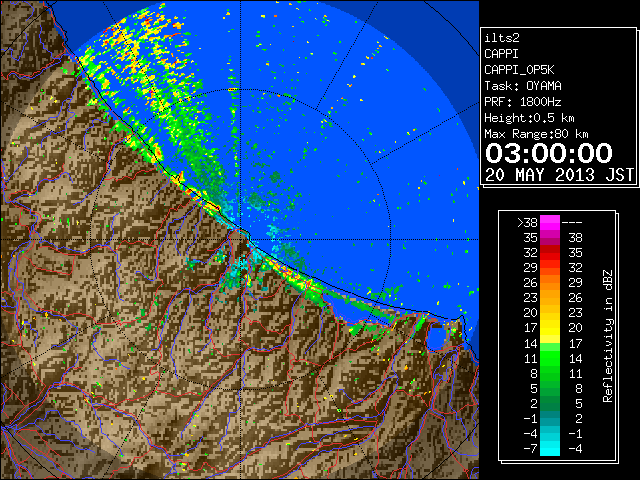
Task: Click the '---' legend entry
Action: 572,222
